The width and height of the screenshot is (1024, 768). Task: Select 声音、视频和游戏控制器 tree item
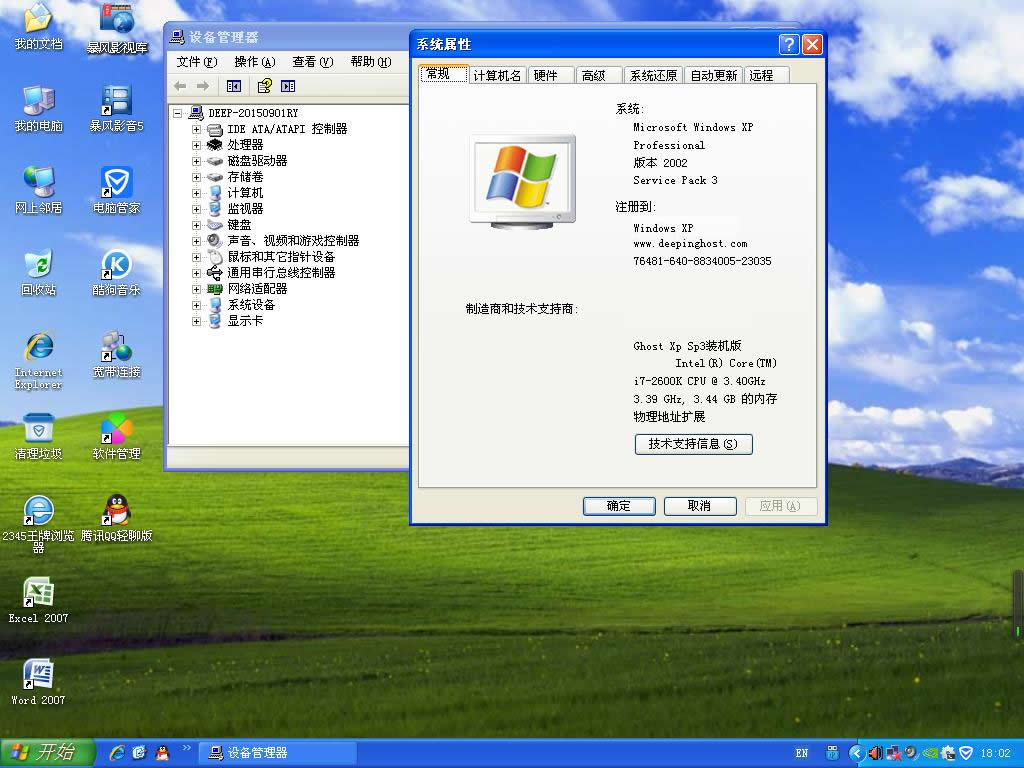coord(293,241)
